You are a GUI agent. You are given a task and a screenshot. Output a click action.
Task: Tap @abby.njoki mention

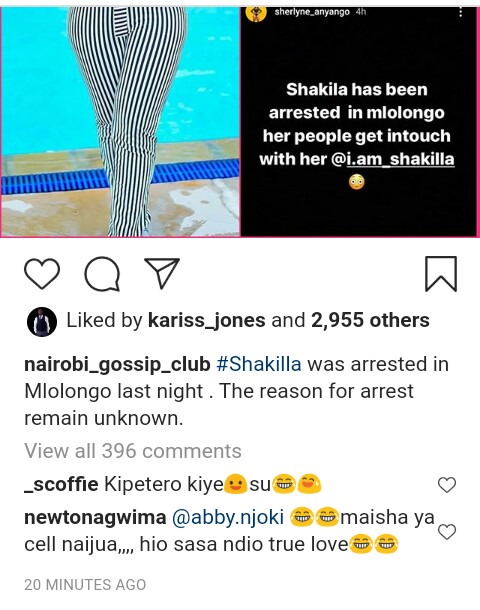click(x=228, y=518)
